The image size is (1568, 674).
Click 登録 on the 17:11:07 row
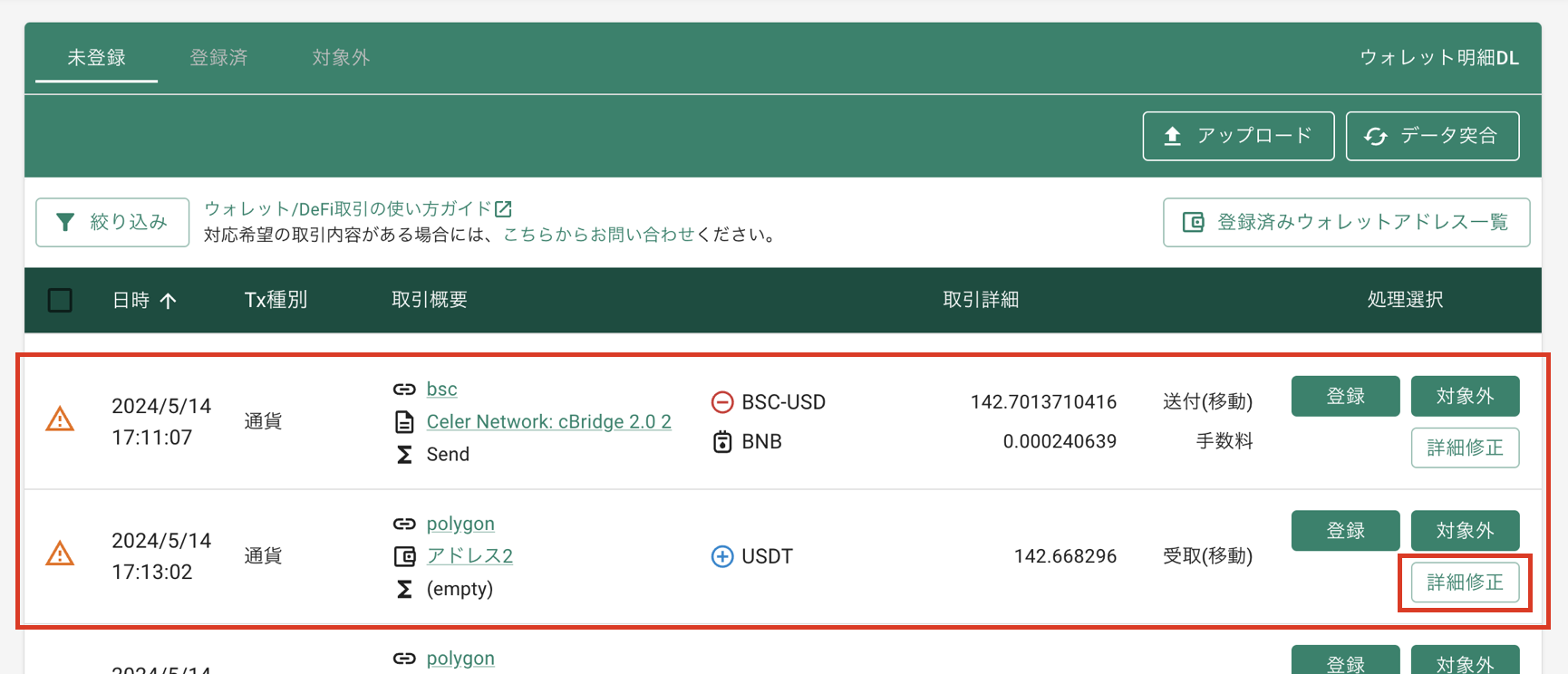click(x=1345, y=396)
